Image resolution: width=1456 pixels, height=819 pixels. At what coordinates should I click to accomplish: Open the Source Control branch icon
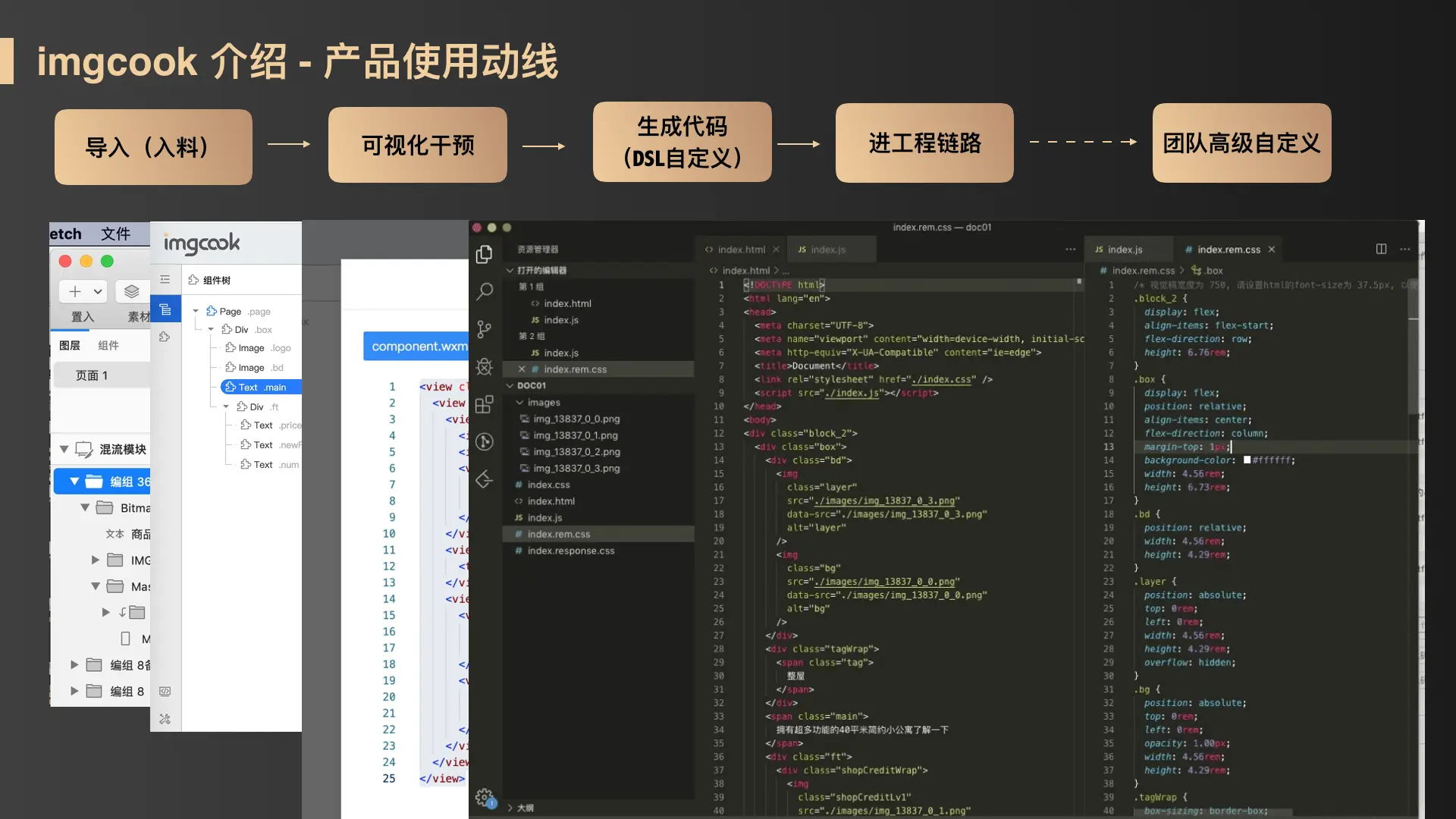click(x=484, y=329)
